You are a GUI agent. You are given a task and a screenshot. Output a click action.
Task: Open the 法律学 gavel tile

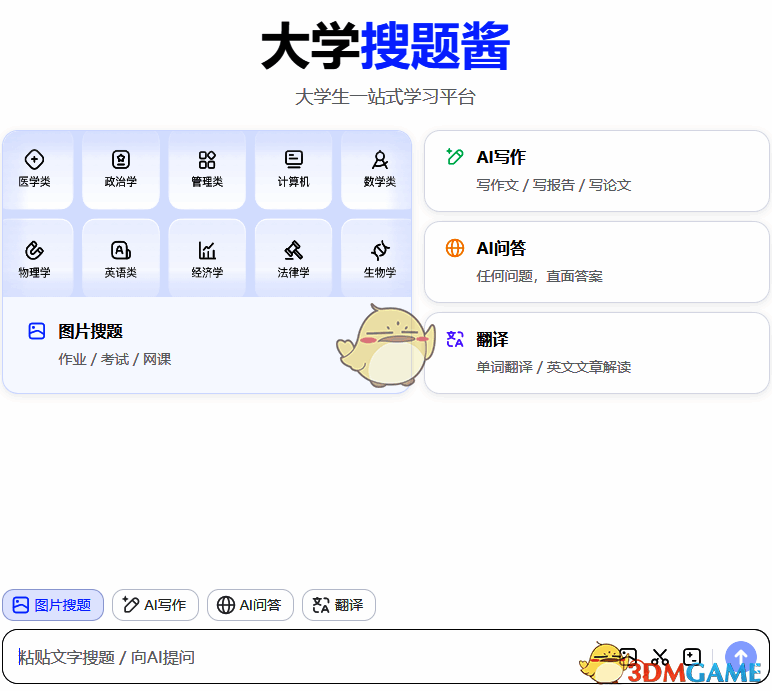point(293,259)
